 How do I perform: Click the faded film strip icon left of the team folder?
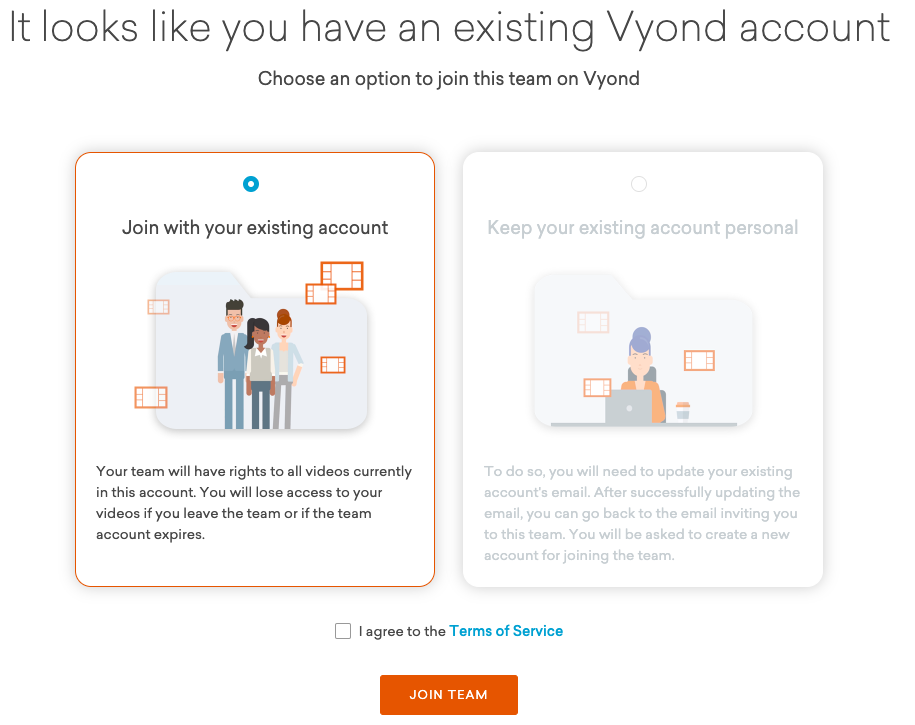[159, 307]
